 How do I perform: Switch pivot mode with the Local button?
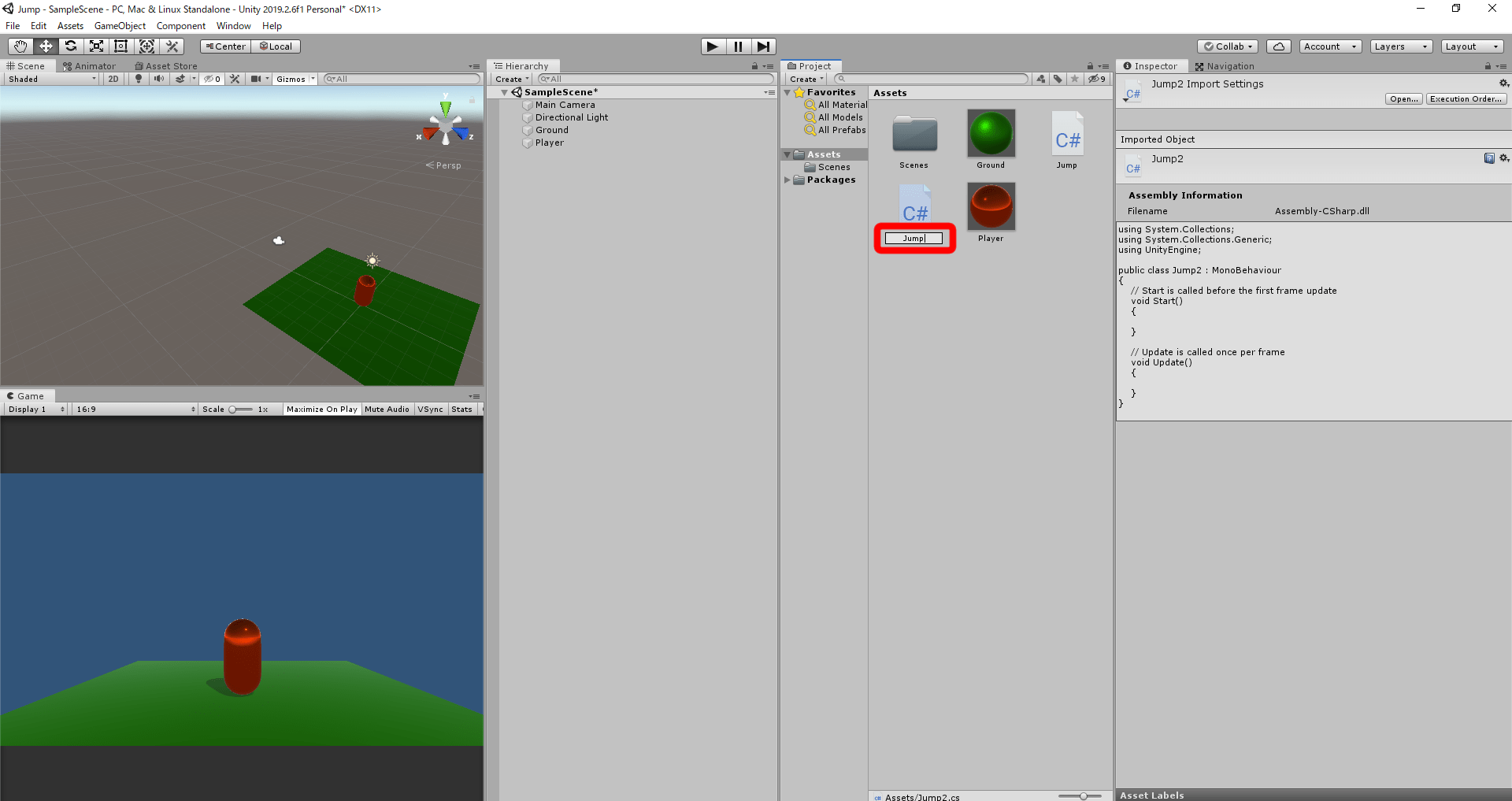coord(276,46)
